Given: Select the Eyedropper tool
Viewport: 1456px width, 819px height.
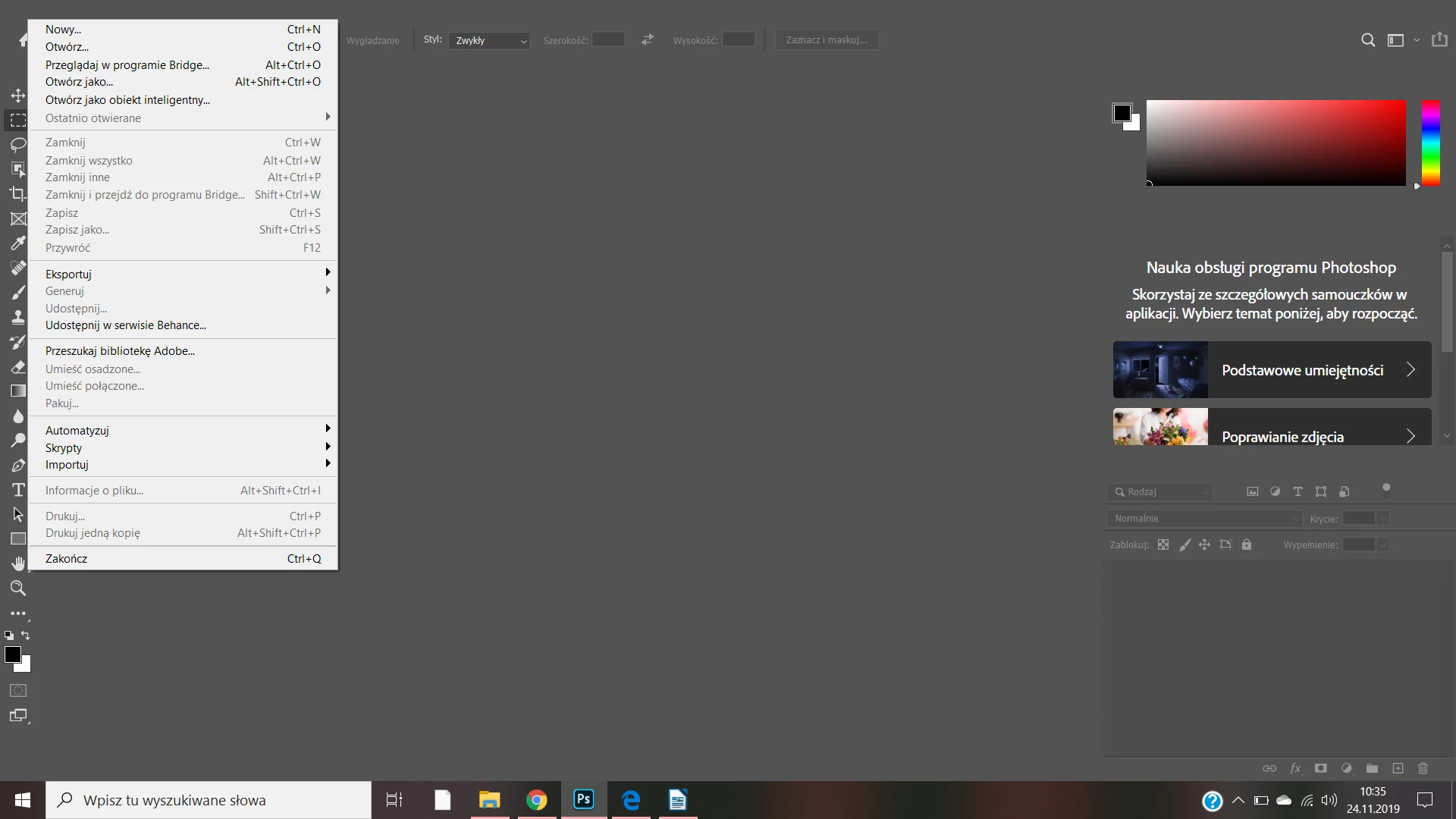Looking at the screenshot, I should [17, 243].
